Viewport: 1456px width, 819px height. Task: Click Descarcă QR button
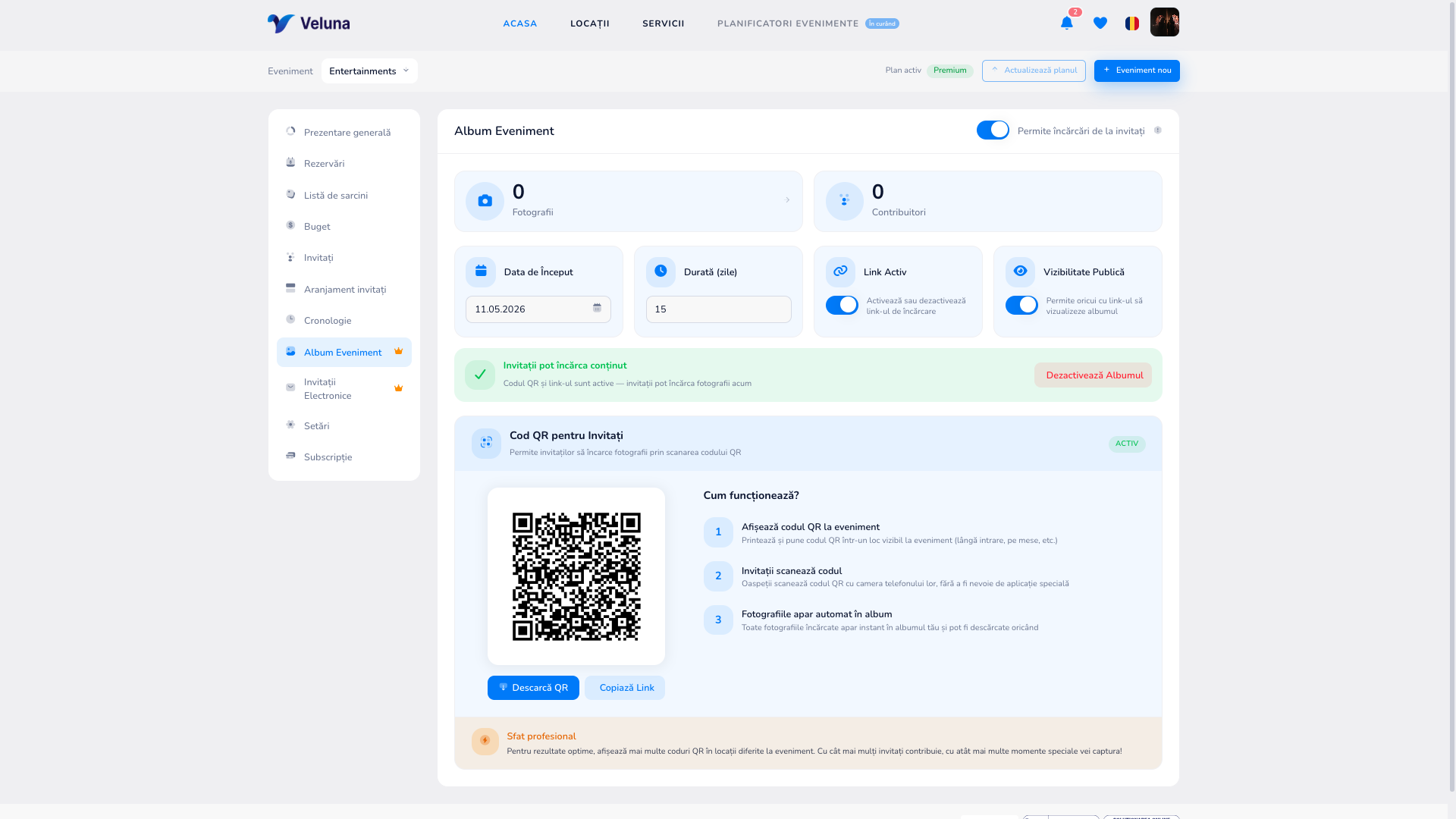pos(533,688)
